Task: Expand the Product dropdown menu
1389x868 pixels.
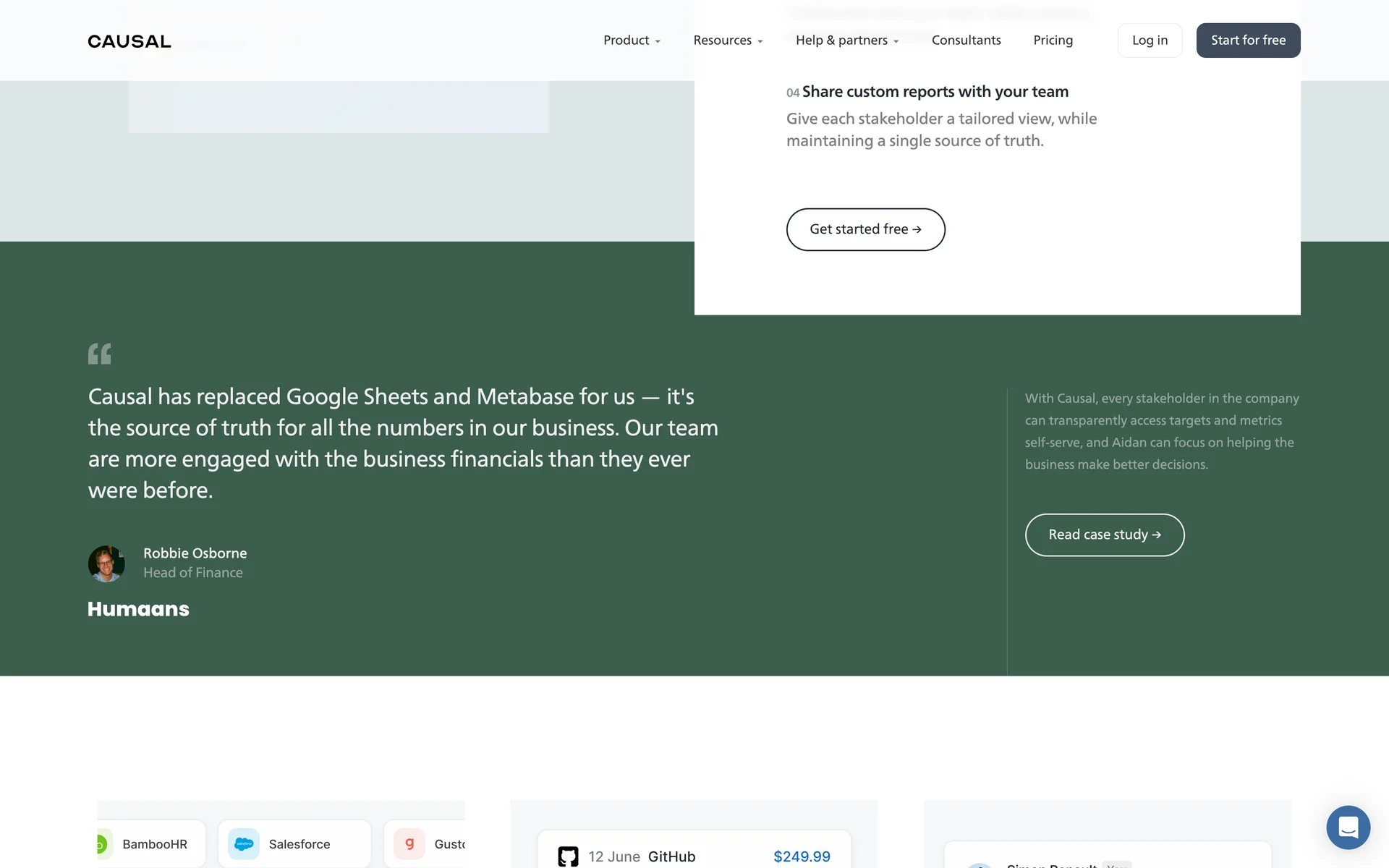Action: click(x=632, y=41)
